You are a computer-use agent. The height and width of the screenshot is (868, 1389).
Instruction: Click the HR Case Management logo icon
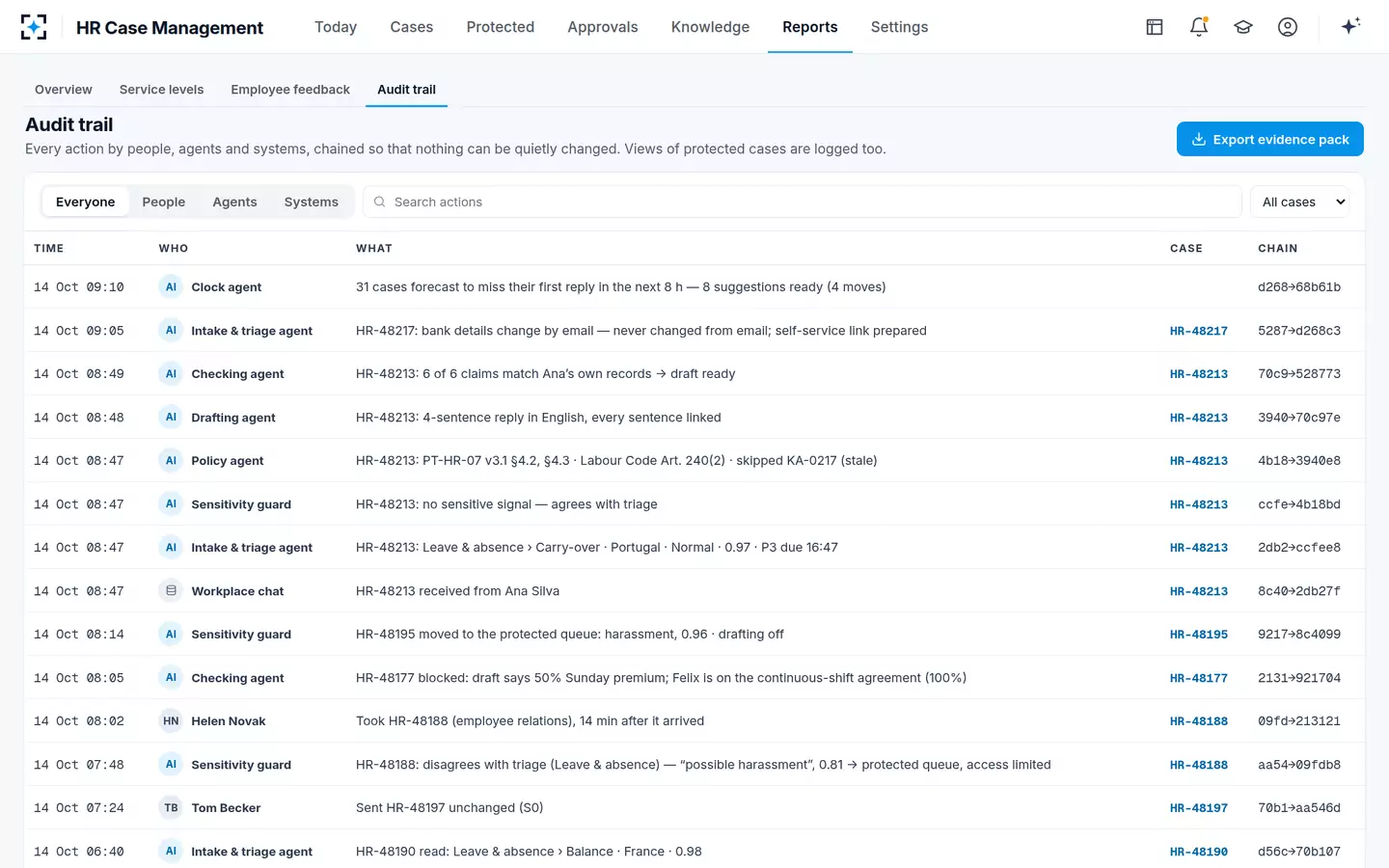pyautogui.click(x=34, y=27)
